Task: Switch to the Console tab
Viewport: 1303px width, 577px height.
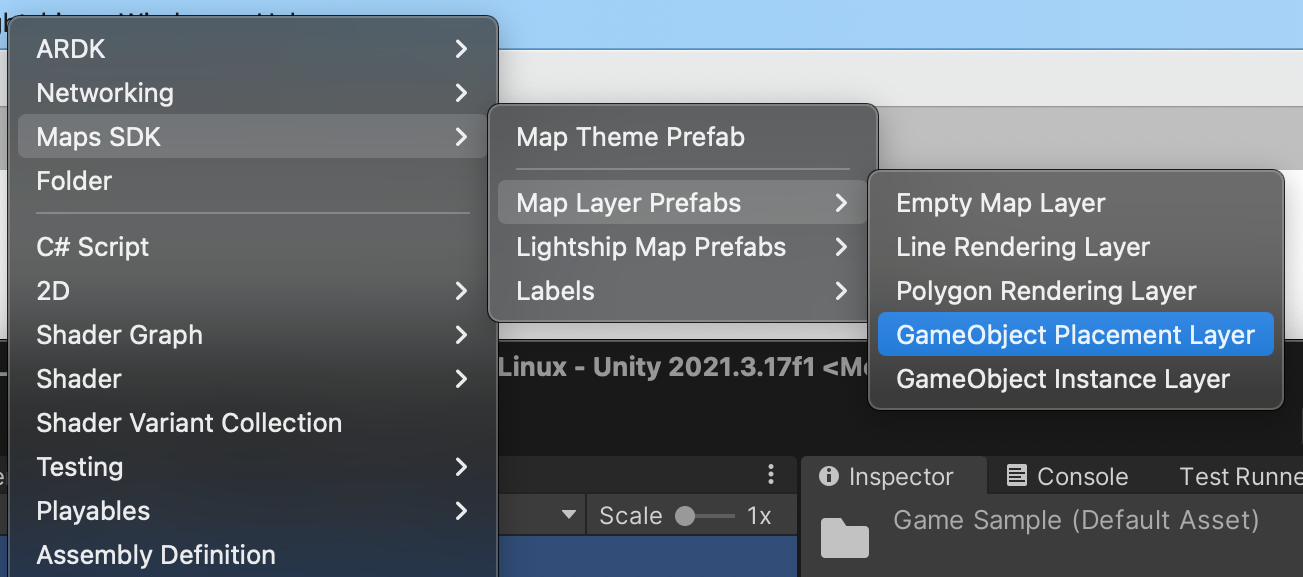Action: click(1068, 477)
